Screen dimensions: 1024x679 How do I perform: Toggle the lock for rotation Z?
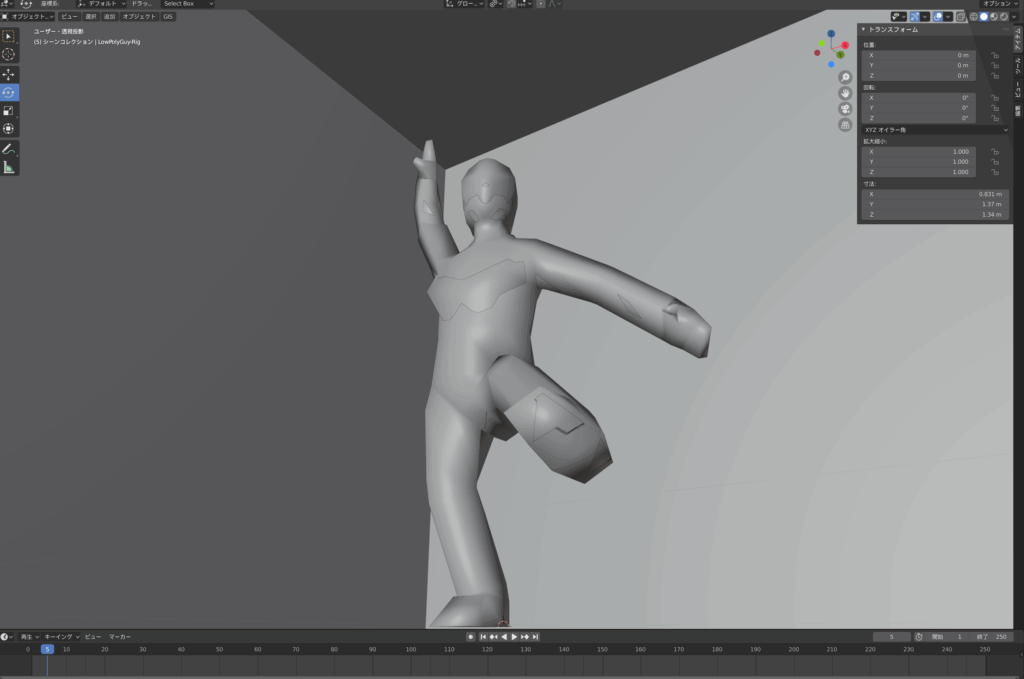(x=994, y=118)
